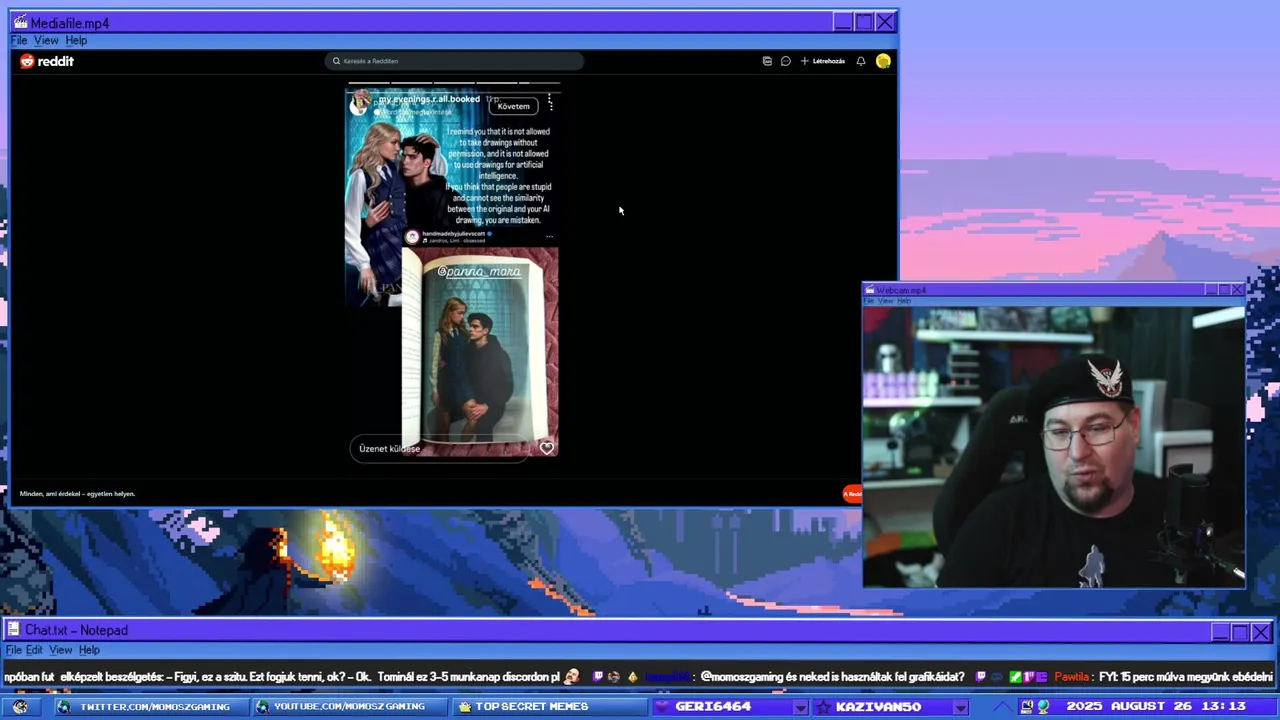This screenshot has height=720, width=1280.
Task: Open my.evenings.r.all.booked username link
Action: [x=429, y=99]
